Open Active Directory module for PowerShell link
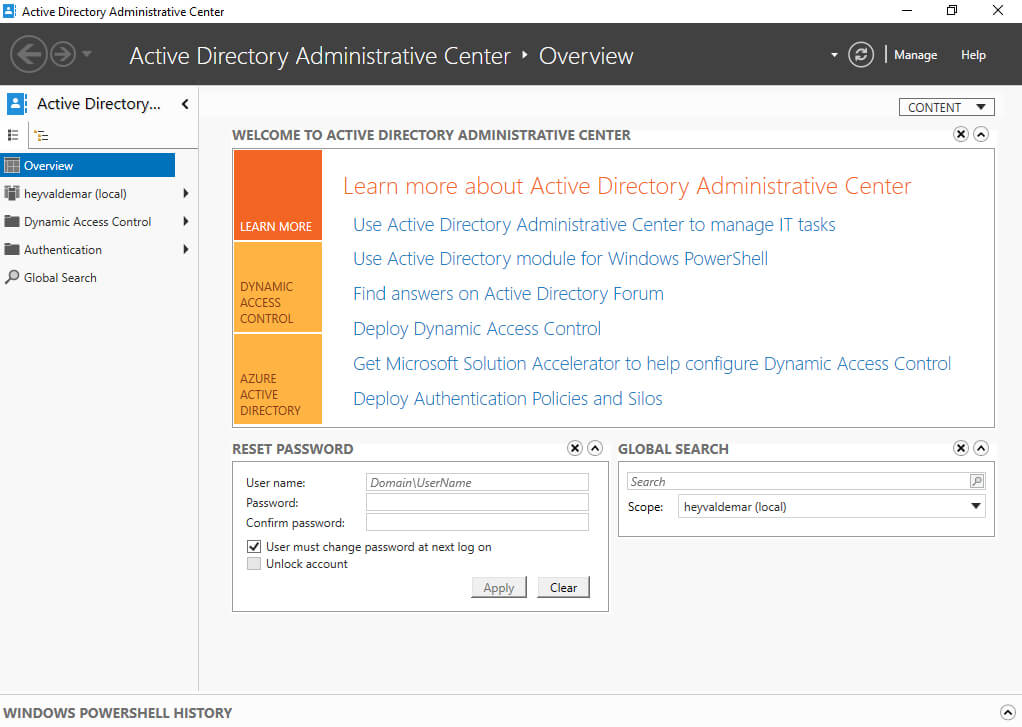The image size is (1022, 727). click(561, 259)
